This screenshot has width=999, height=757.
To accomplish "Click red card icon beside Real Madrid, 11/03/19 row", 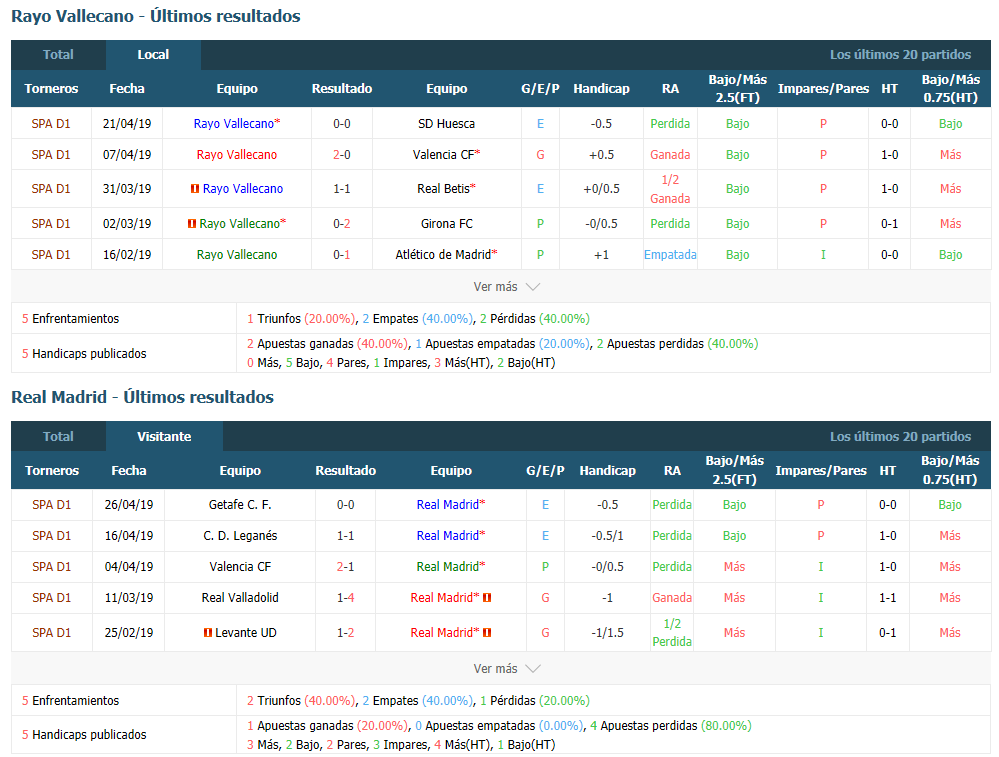I will click(487, 598).
